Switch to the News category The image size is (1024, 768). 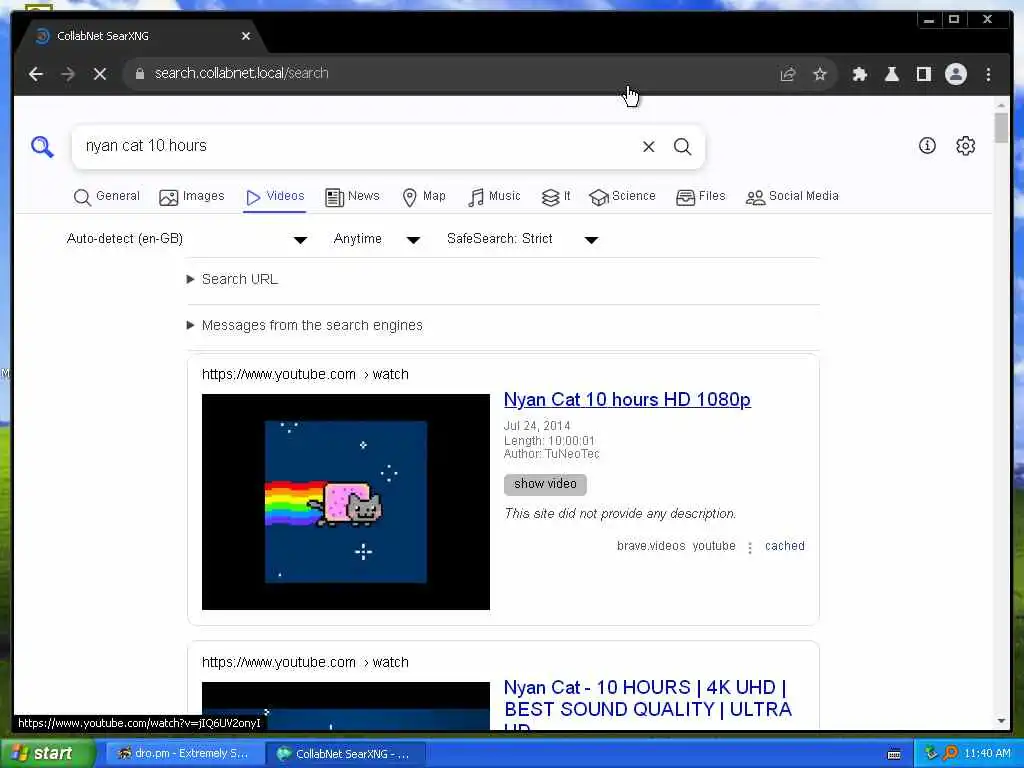352,197
